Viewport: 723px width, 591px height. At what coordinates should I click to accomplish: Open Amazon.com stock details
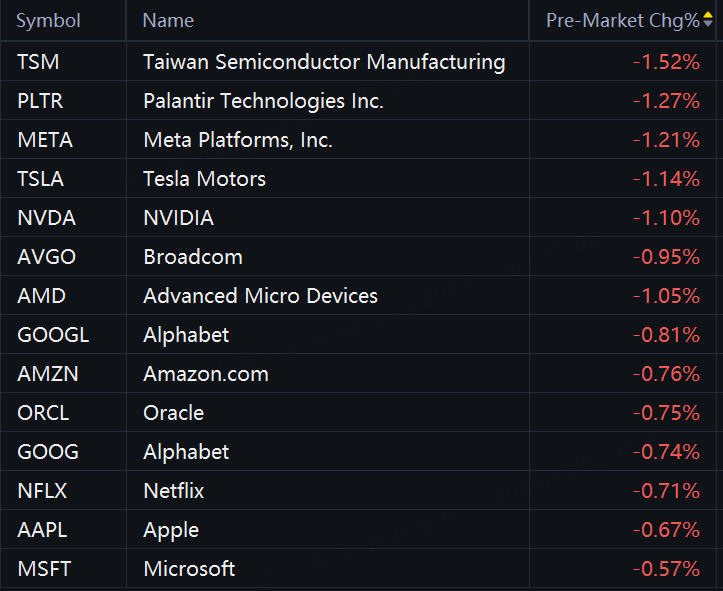coord(205,374)
